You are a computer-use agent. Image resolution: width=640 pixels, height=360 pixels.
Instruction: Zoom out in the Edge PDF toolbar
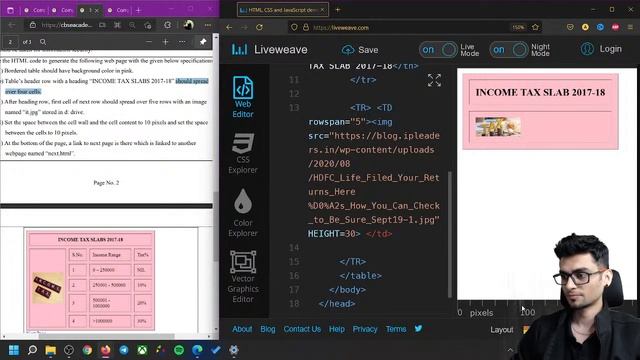coord(149,42)
